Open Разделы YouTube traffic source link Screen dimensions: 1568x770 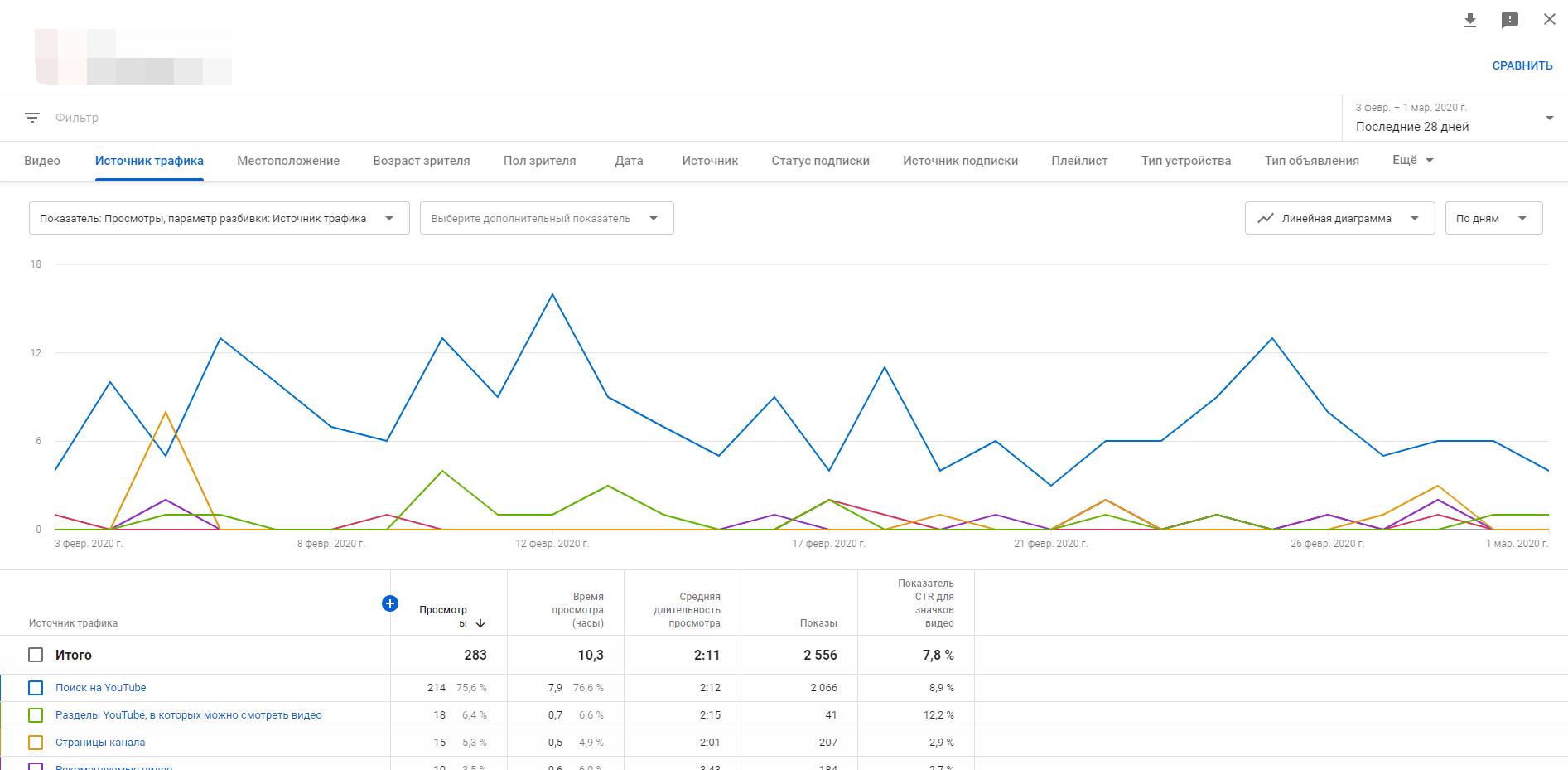[x=188, y=715]
